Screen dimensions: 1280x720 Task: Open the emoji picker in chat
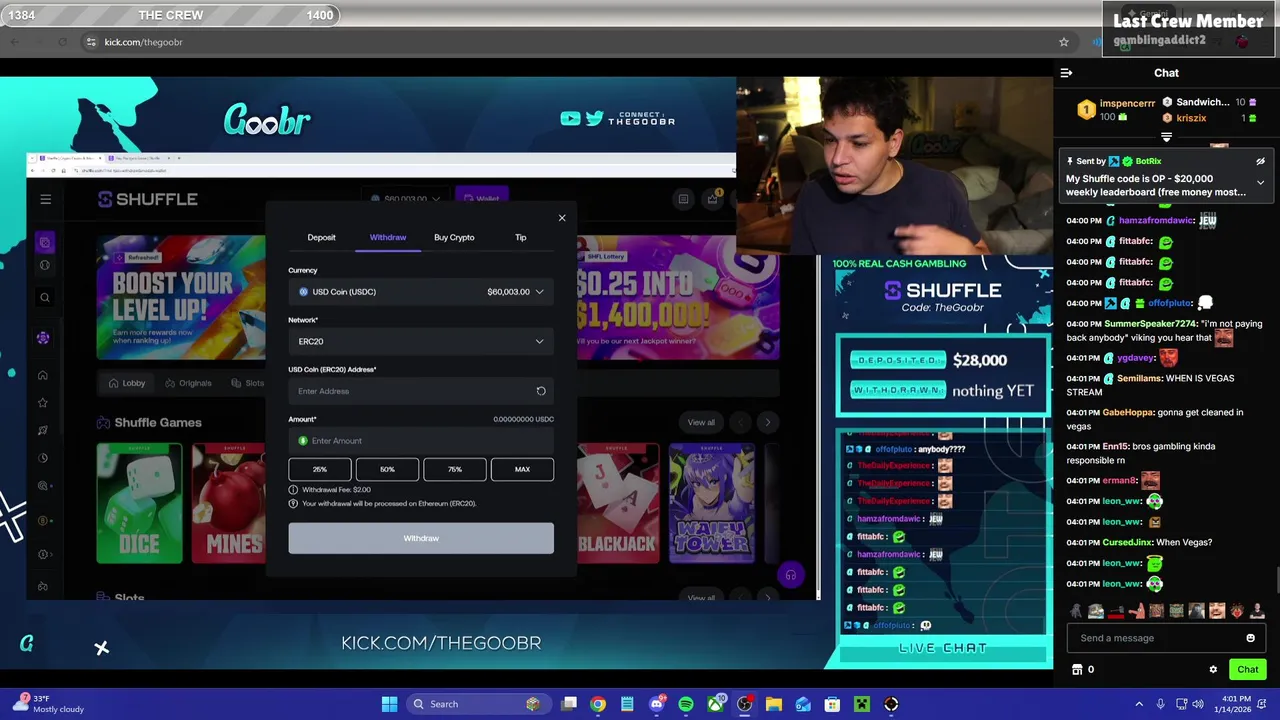1250,638
